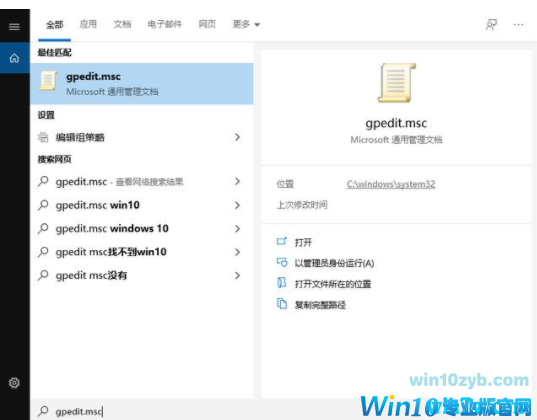Open the settings gear in sidebar
Screen dimensions: 537x420
tap(14, 382)
